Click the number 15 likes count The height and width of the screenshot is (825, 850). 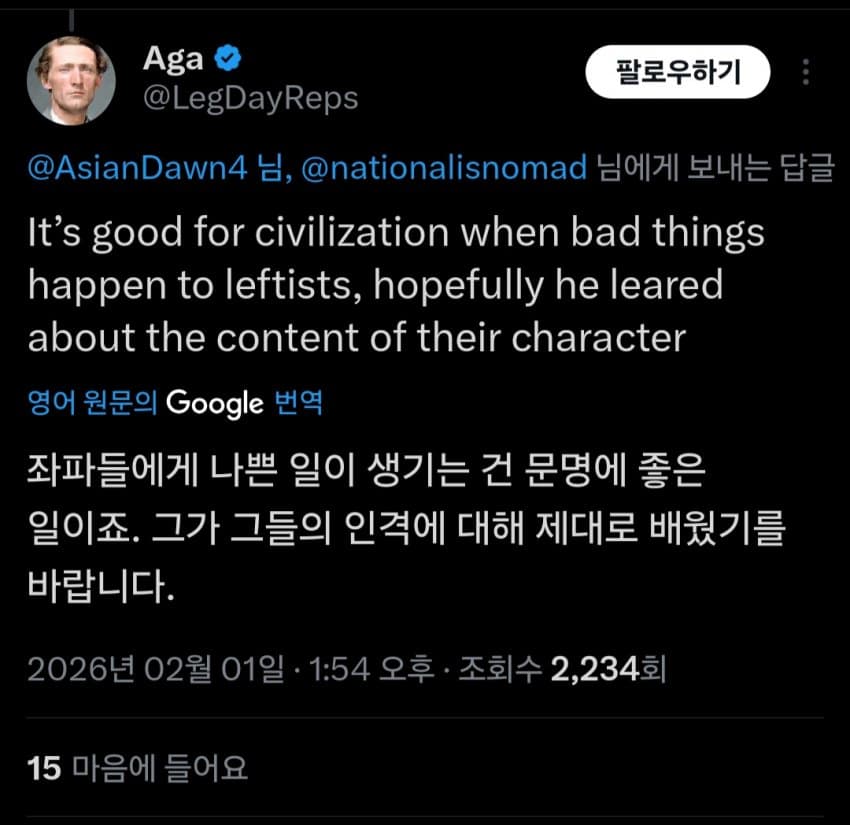tap(45, 767)
